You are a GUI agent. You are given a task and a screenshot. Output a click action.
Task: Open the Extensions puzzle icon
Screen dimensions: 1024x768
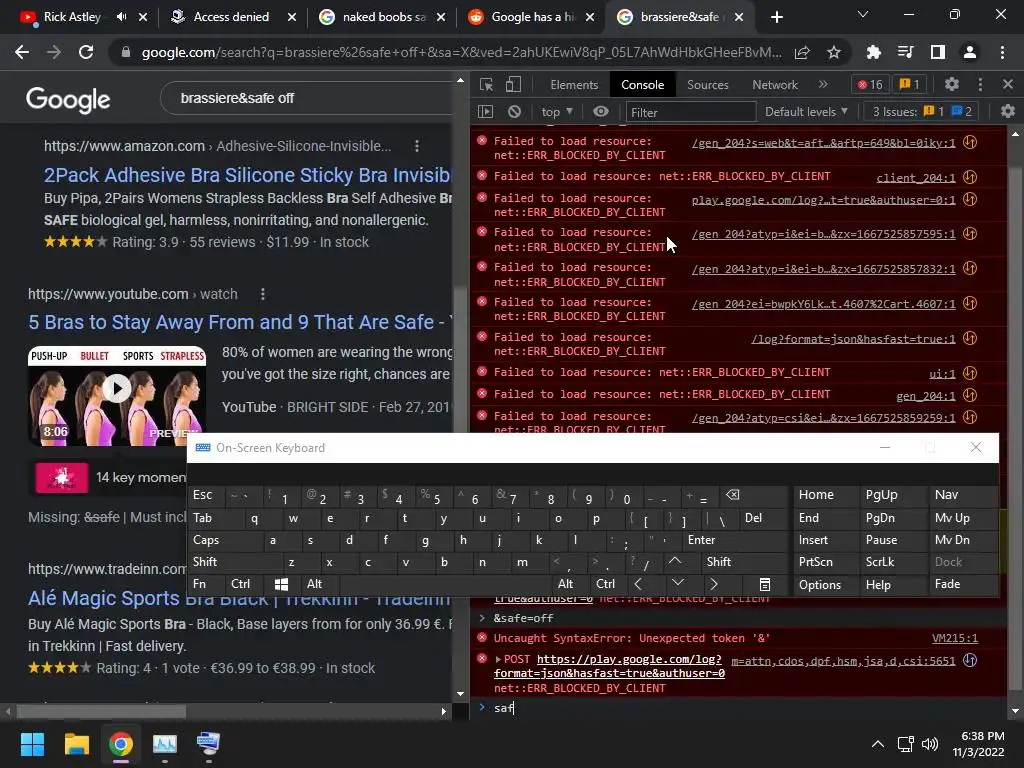[x=873, y=52]
